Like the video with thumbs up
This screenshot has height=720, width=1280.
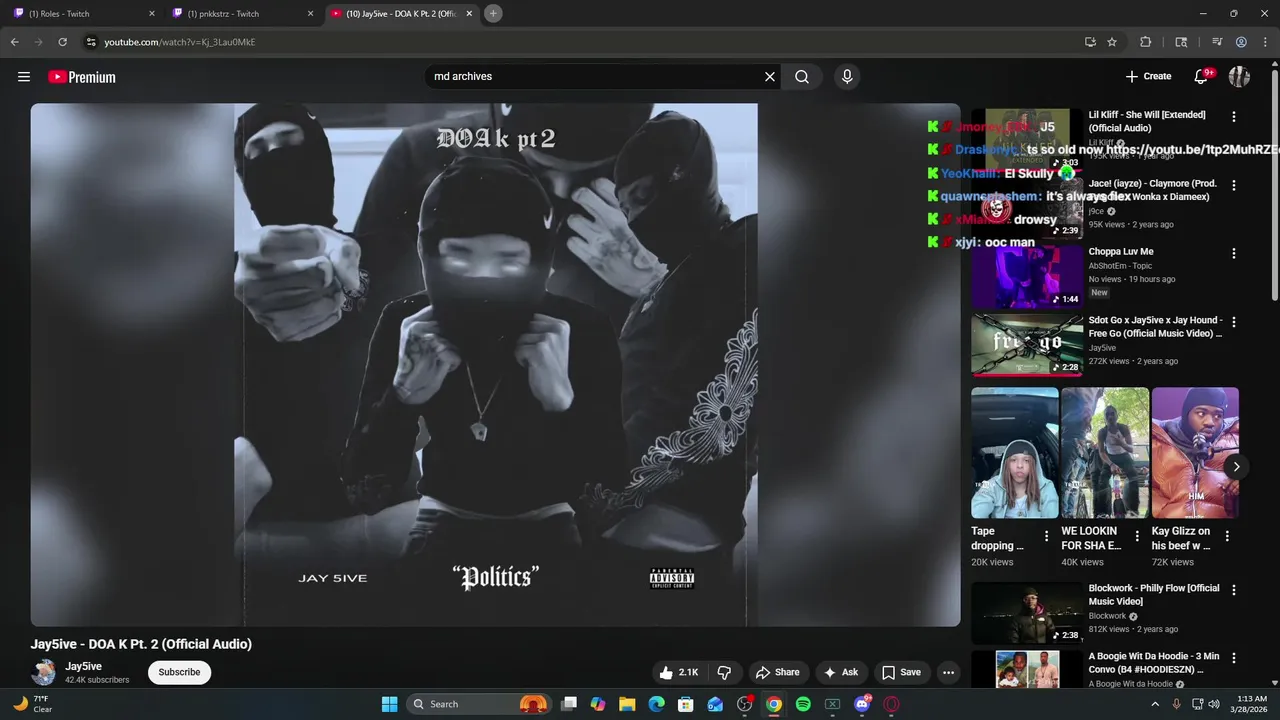(x=678, y=673)
